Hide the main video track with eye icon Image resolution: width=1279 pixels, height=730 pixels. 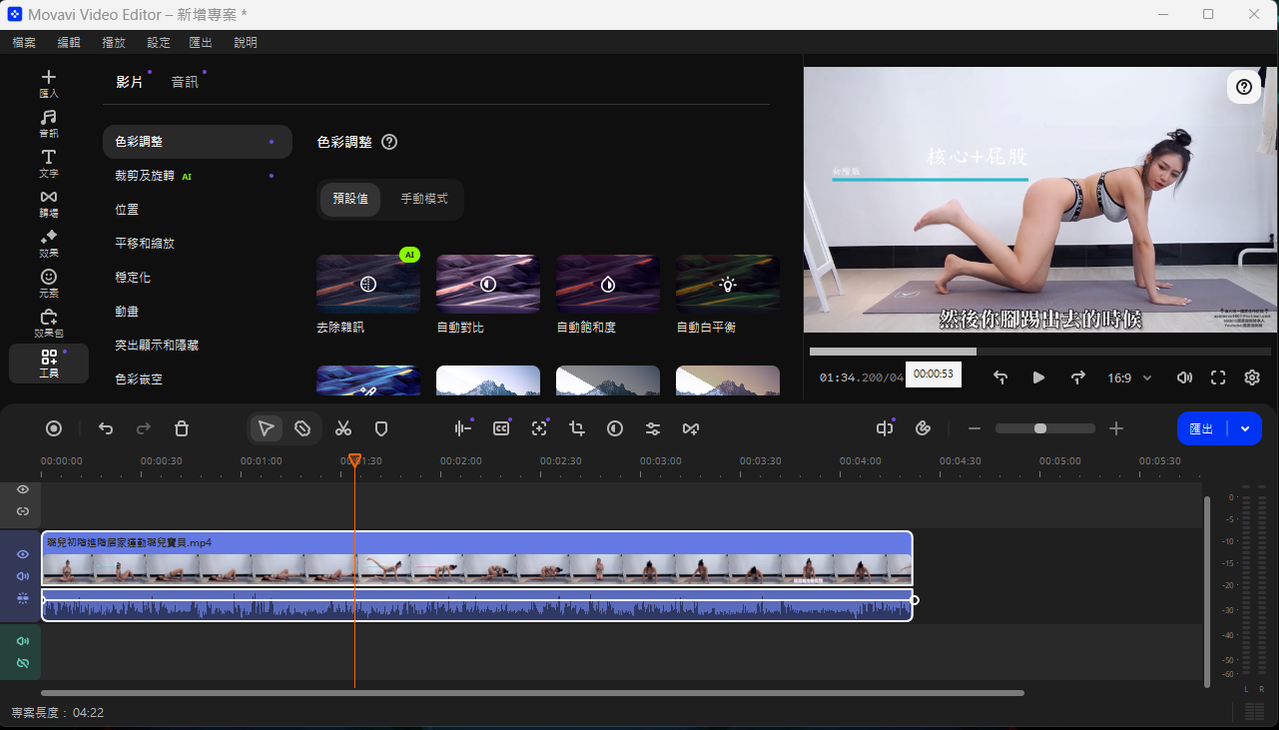pos(22,554)
